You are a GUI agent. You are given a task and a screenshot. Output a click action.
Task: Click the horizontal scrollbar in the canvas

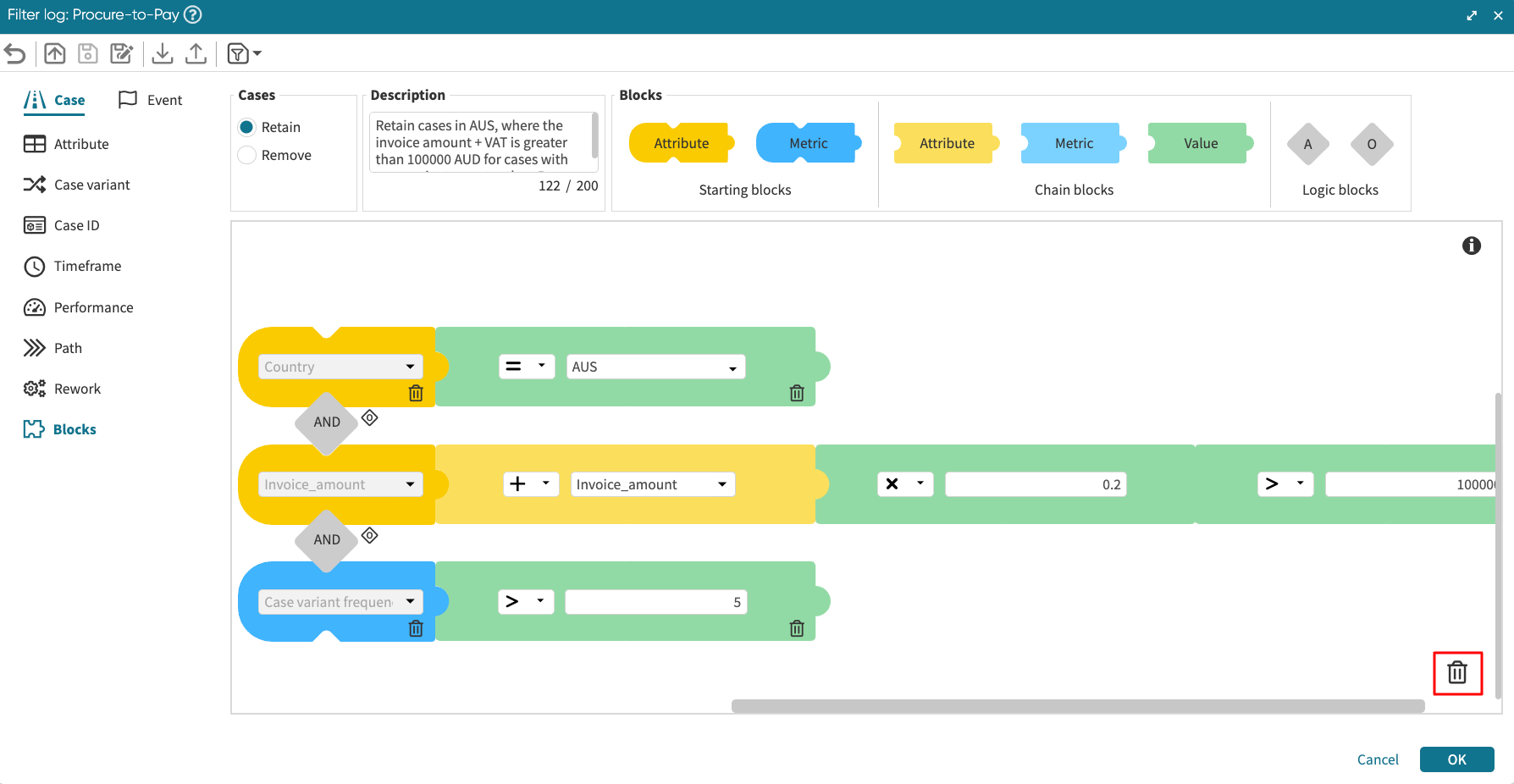coord(1077,706)
